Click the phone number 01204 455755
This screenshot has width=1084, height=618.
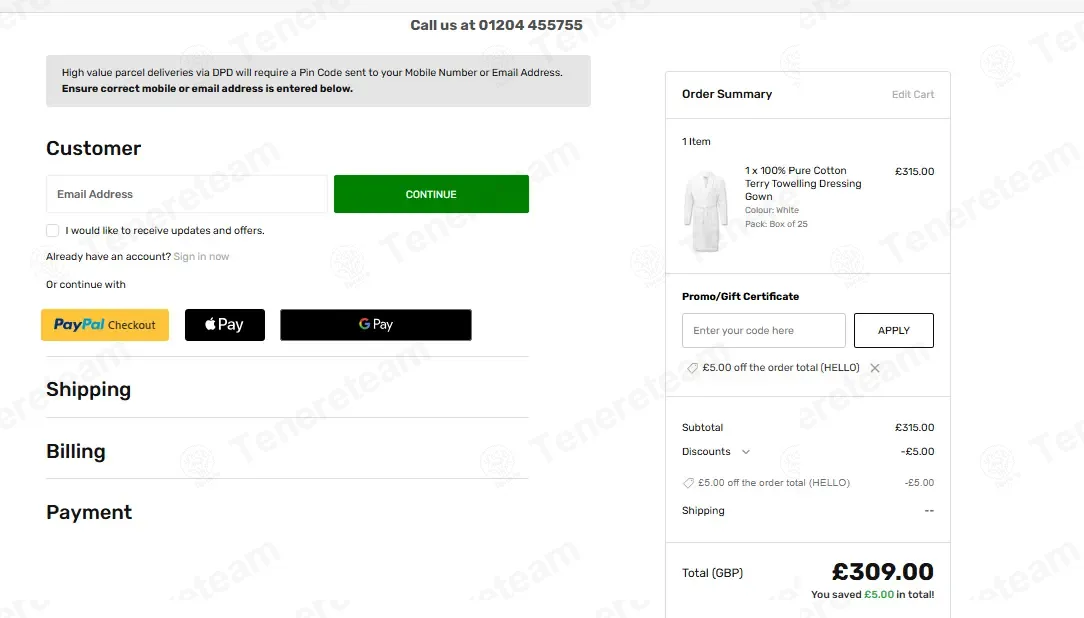[x=530, y=25]
